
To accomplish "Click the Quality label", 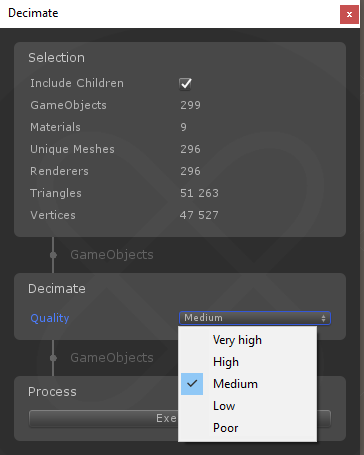I will [x=50, y=318].
